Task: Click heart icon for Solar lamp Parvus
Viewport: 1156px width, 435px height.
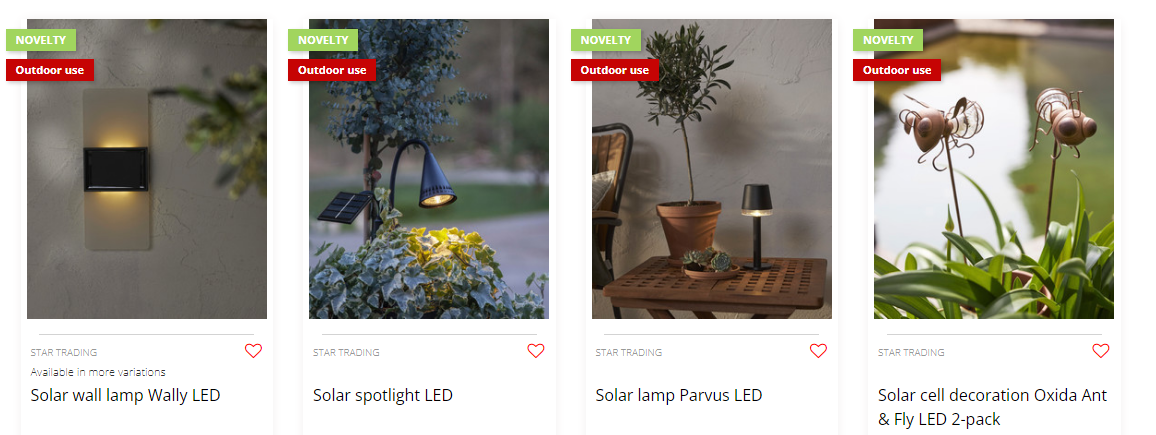Action: [818, 351]
